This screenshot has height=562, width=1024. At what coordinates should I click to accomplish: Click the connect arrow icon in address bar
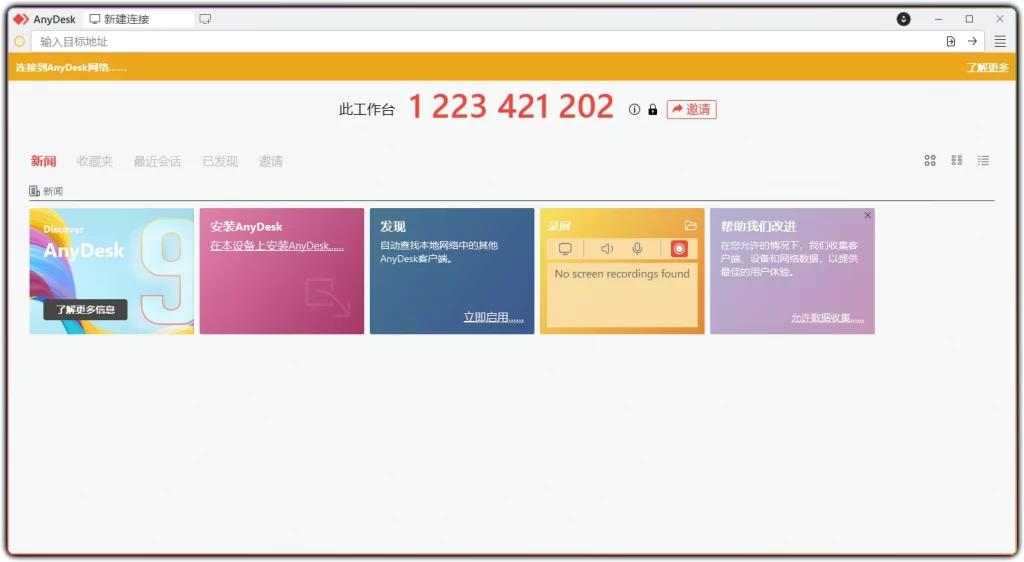[x=972, y=41]
